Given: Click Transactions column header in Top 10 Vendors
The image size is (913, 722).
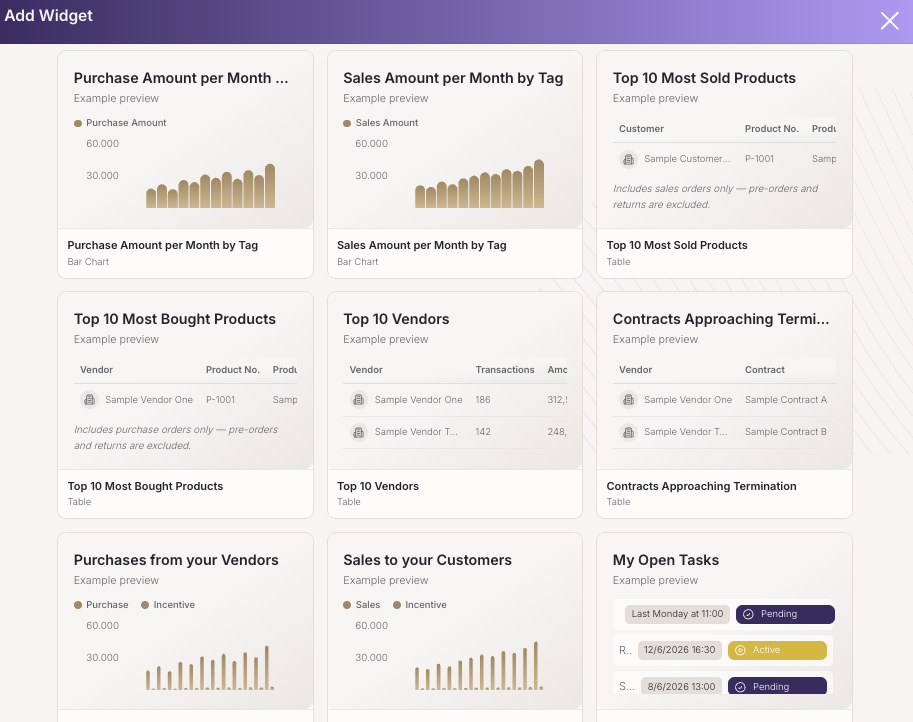Looking at the screenshot, I should 505,370.
